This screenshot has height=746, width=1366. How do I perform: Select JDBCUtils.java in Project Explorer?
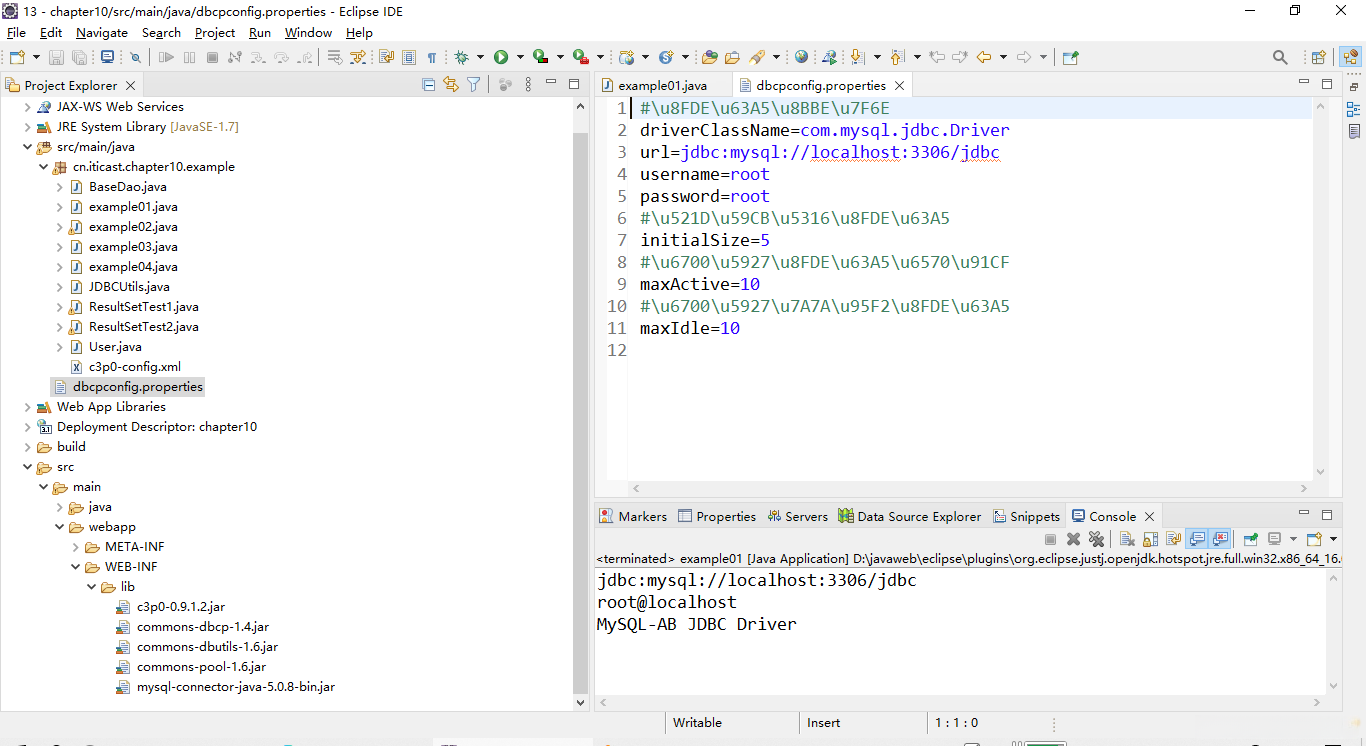129,287
